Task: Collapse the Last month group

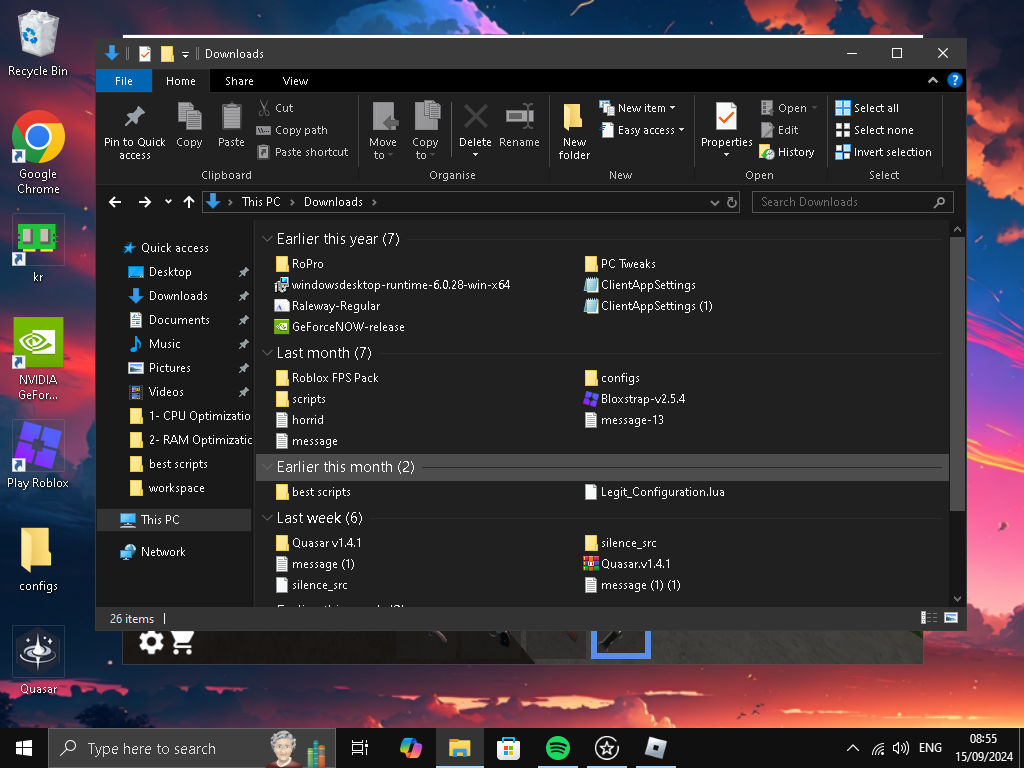Action: [266, 353]
